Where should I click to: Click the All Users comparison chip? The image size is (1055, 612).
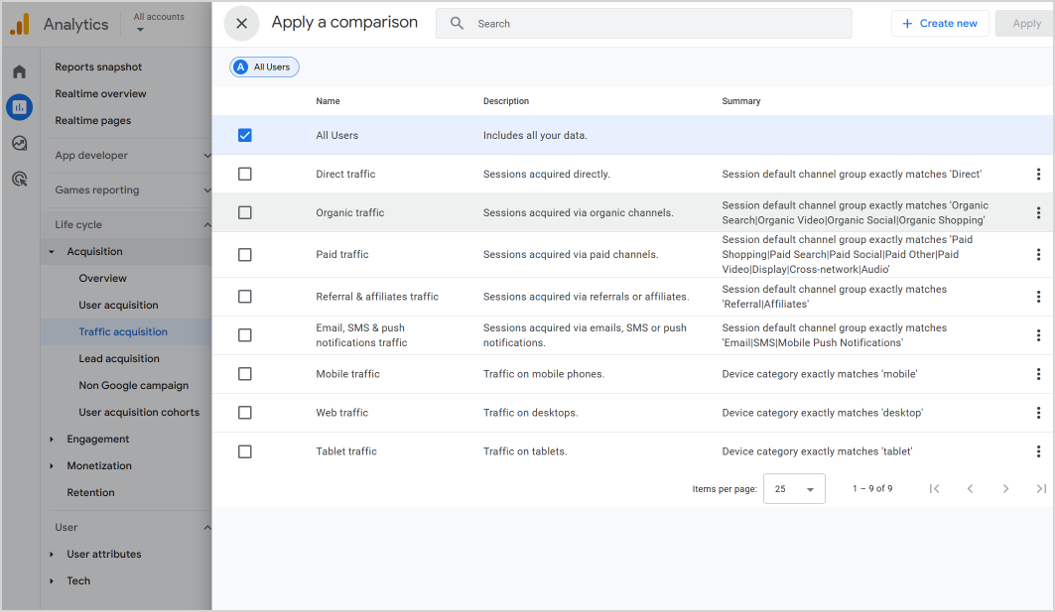tap(264, 67)
